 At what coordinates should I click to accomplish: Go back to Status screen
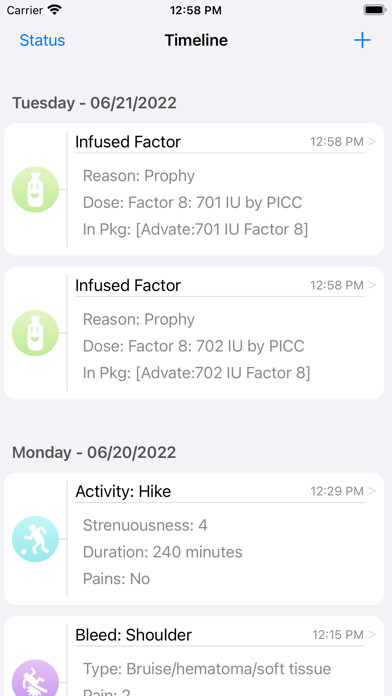42,40
